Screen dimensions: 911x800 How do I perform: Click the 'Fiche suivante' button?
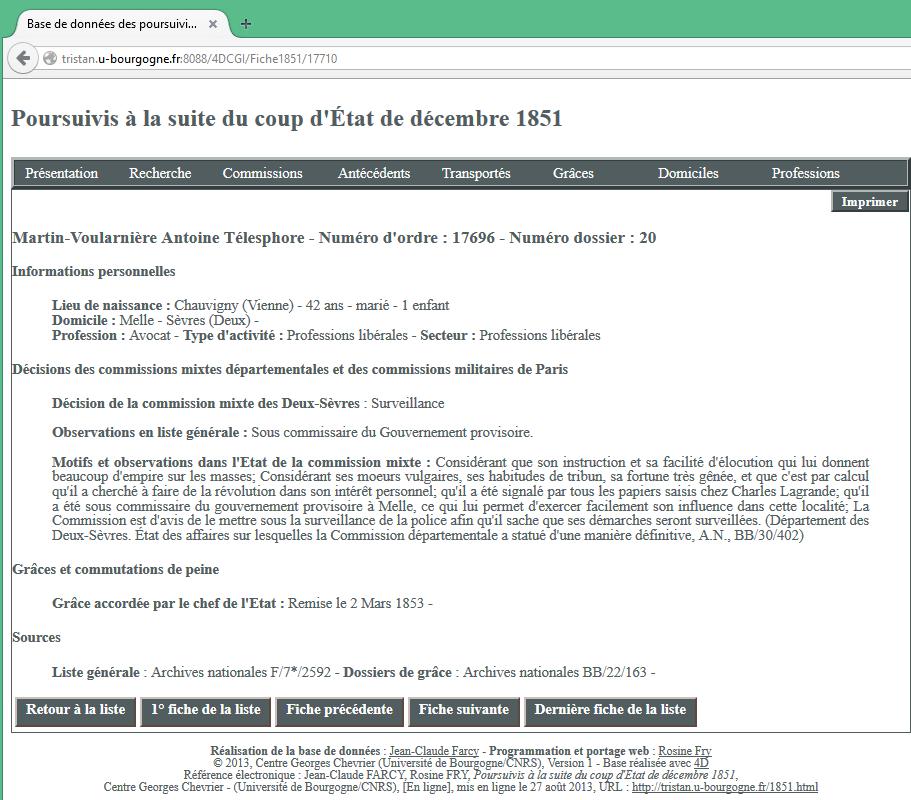(464, 710)
